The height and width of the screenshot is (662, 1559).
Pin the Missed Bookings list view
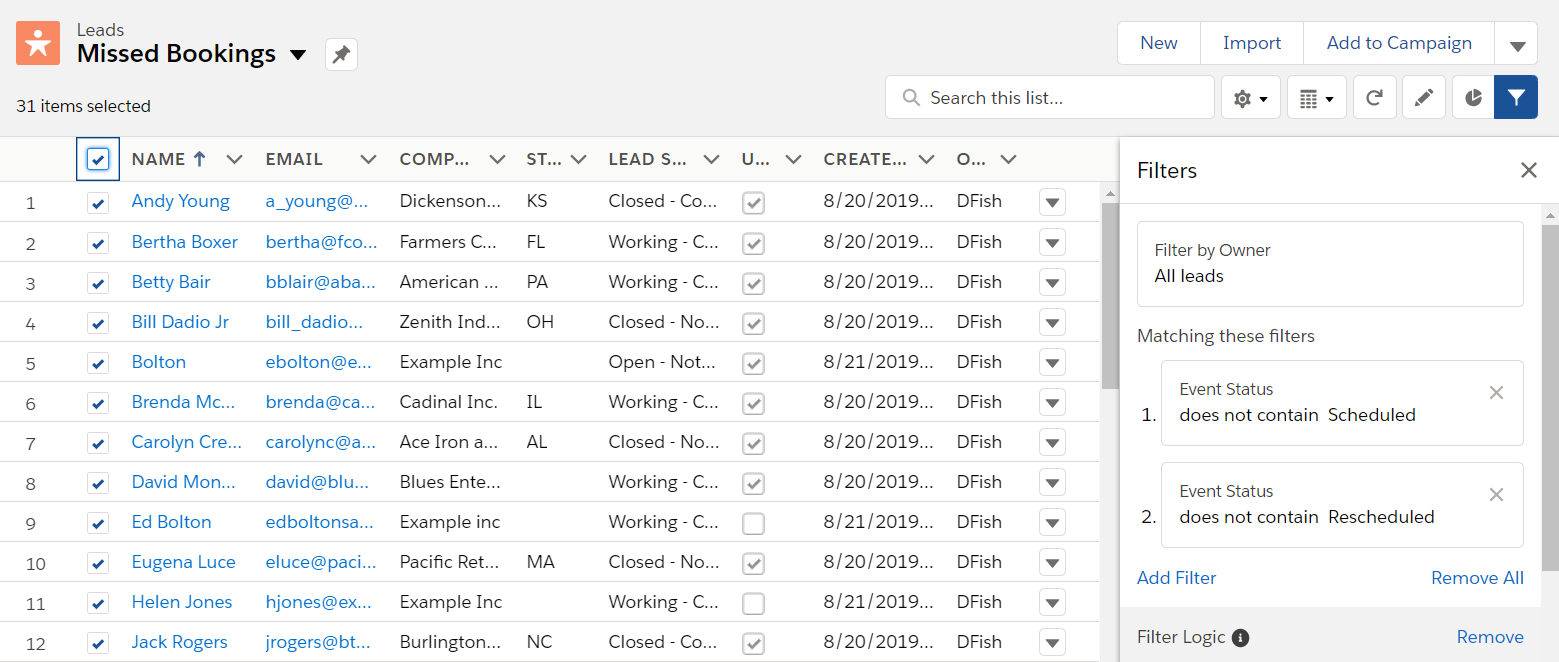coord(341,55)
